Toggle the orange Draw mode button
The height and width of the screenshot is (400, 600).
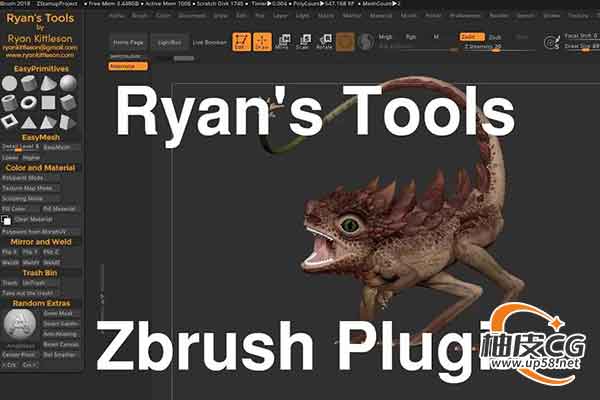tap(262, 42)
